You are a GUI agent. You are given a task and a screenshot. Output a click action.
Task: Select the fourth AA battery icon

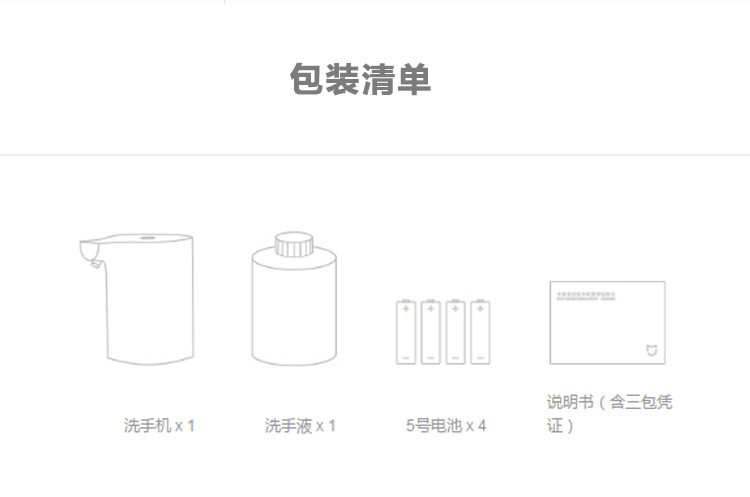[480, 332]
